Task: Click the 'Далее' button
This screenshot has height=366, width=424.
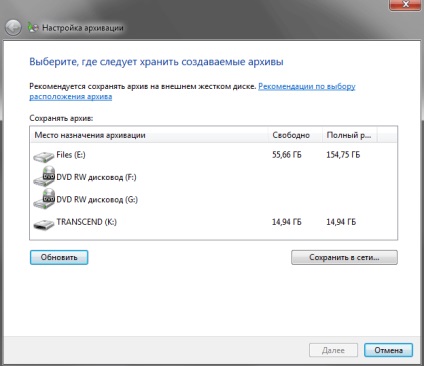Action: coord(333,350)
